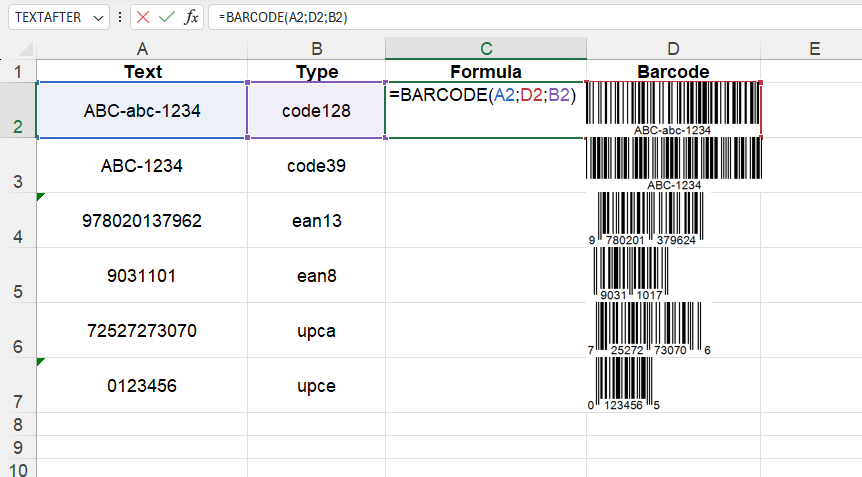Select the upca type cell
The height and width of the screenshot is (477, 862).
[317, 330]
